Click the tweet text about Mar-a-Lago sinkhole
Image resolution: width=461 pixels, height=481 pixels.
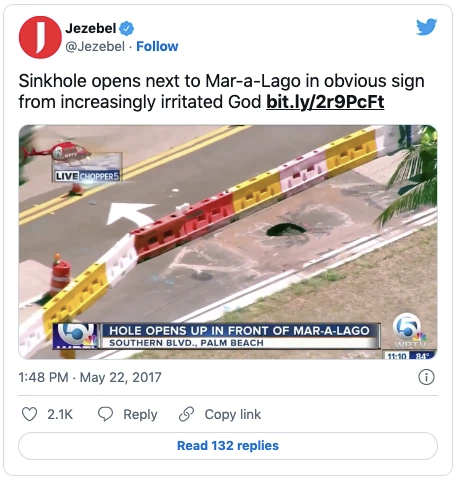pos(221,91)
